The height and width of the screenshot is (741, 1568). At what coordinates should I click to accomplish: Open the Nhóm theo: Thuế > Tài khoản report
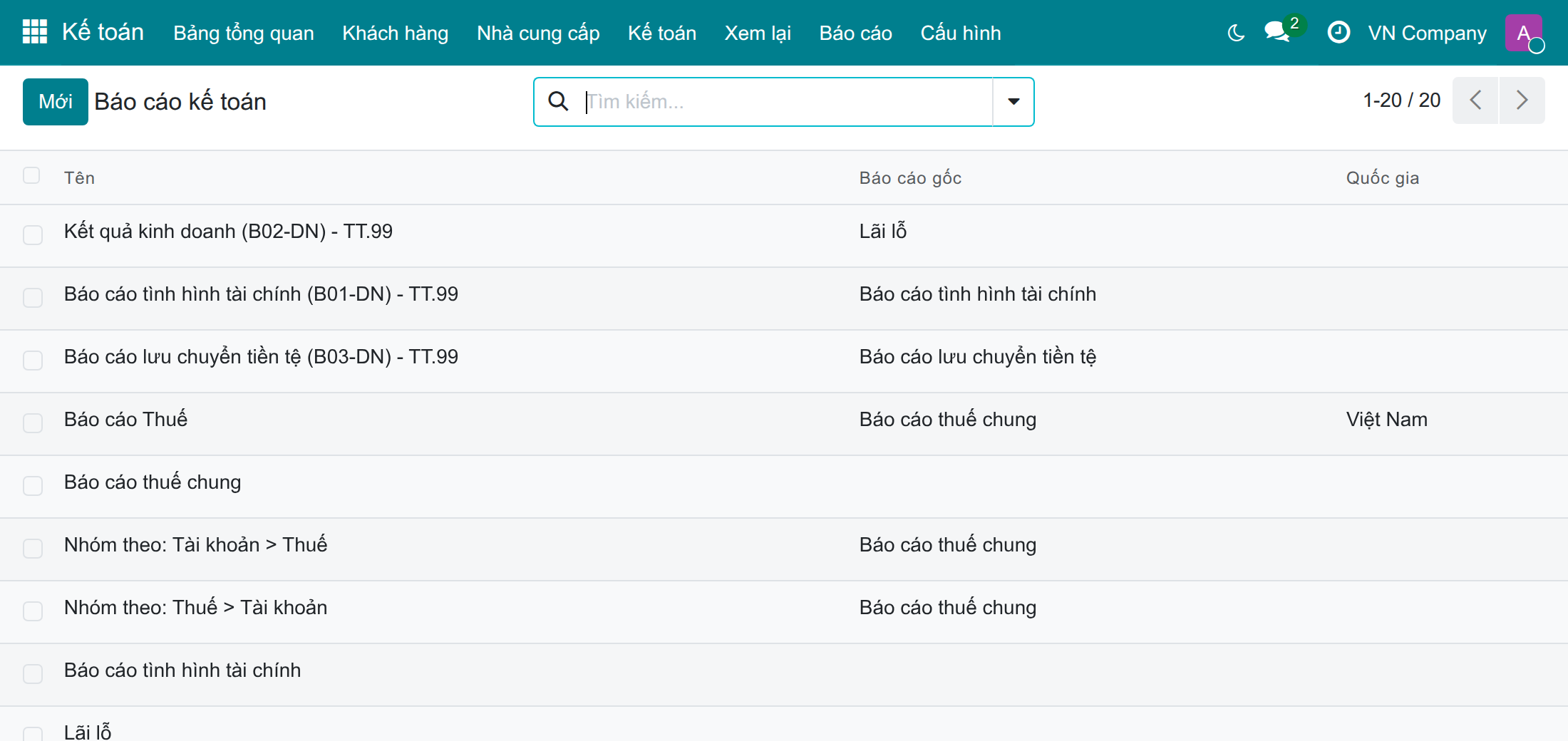coord(195,607)
